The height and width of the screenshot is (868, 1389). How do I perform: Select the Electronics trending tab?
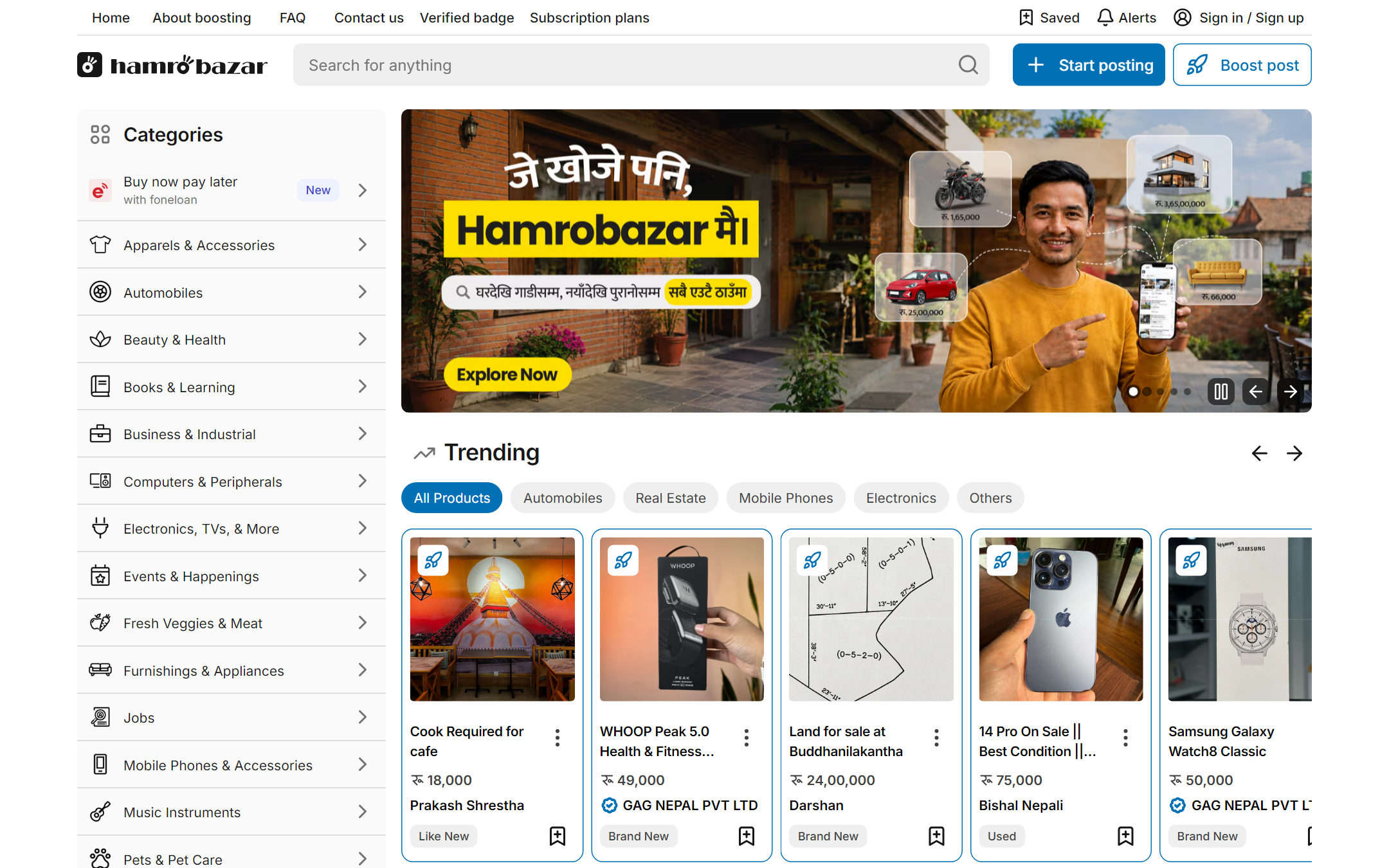[x=901, y=498]
